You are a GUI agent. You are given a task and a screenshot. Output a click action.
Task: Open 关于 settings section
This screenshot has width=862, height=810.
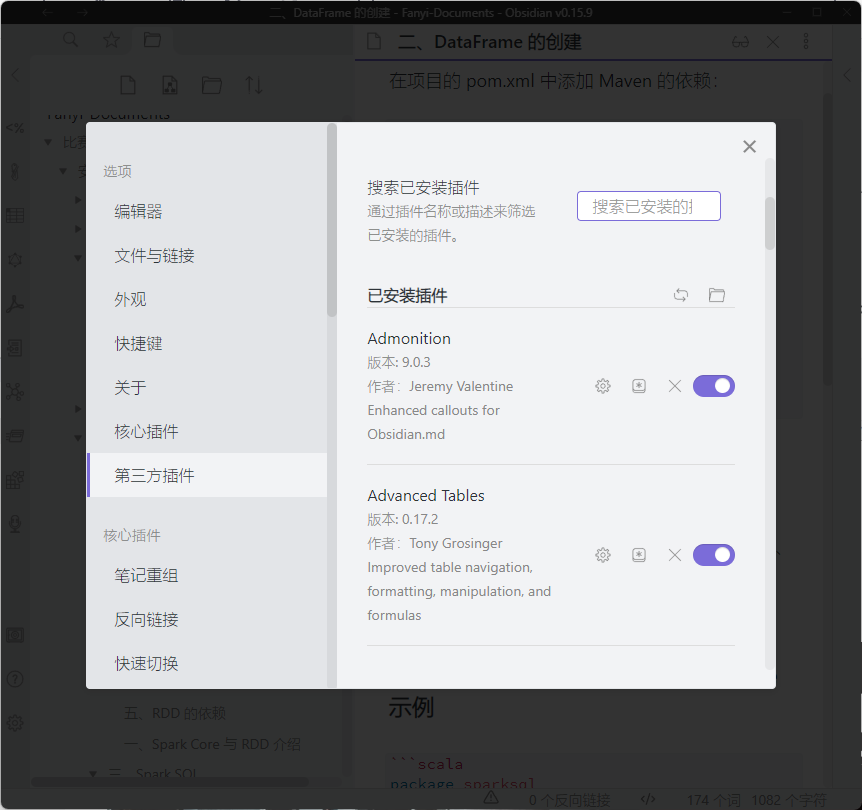tap(207, 388)
